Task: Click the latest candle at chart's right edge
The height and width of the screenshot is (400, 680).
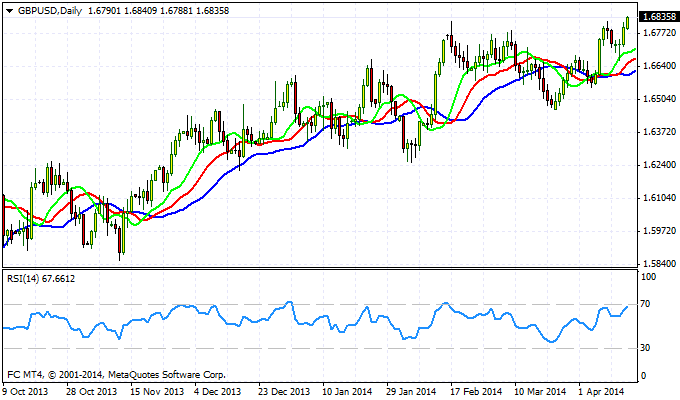Action: tap(628, 23)
